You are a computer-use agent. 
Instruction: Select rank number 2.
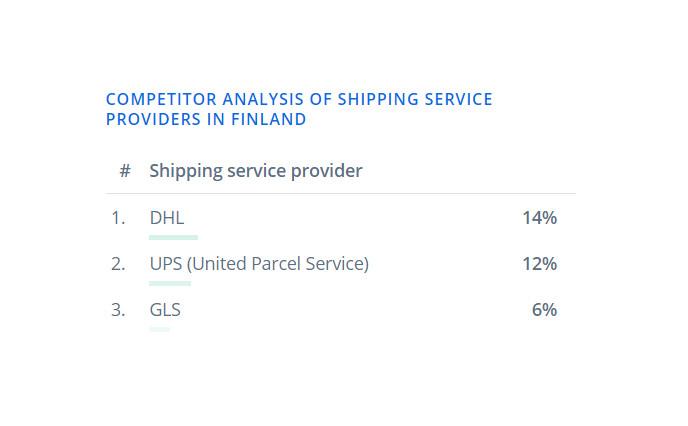(118, 264)
